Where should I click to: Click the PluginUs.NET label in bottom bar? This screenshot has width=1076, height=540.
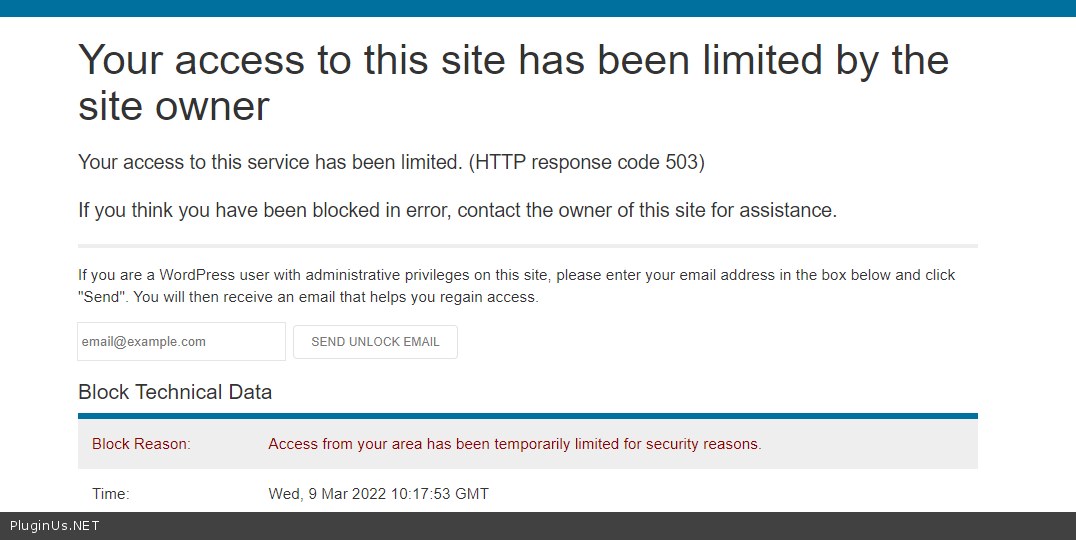(x=55, y=526)
